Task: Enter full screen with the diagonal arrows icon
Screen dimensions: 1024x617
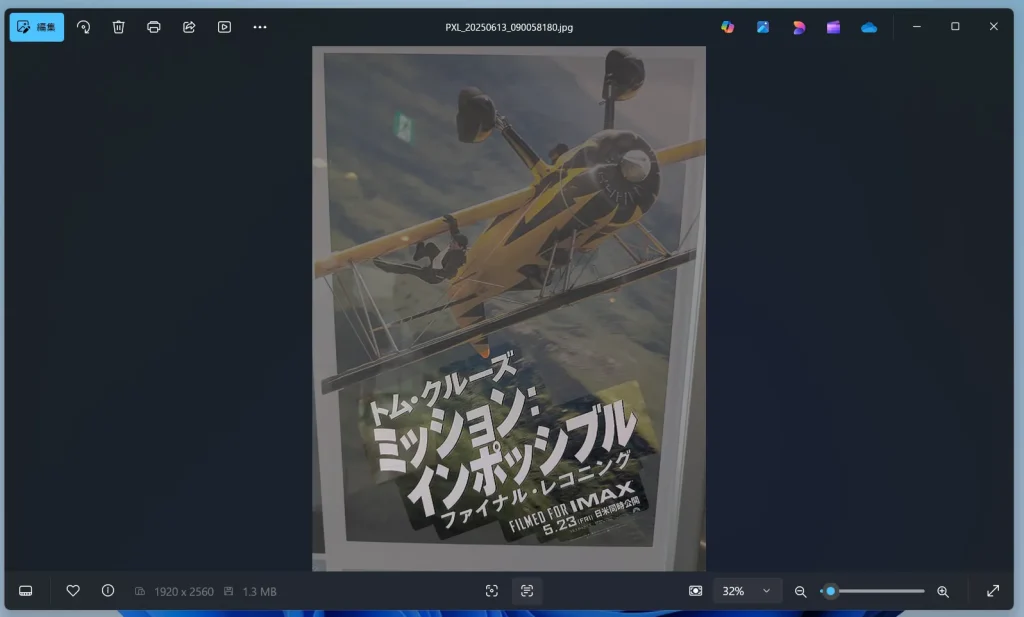Action: (993, 591)
